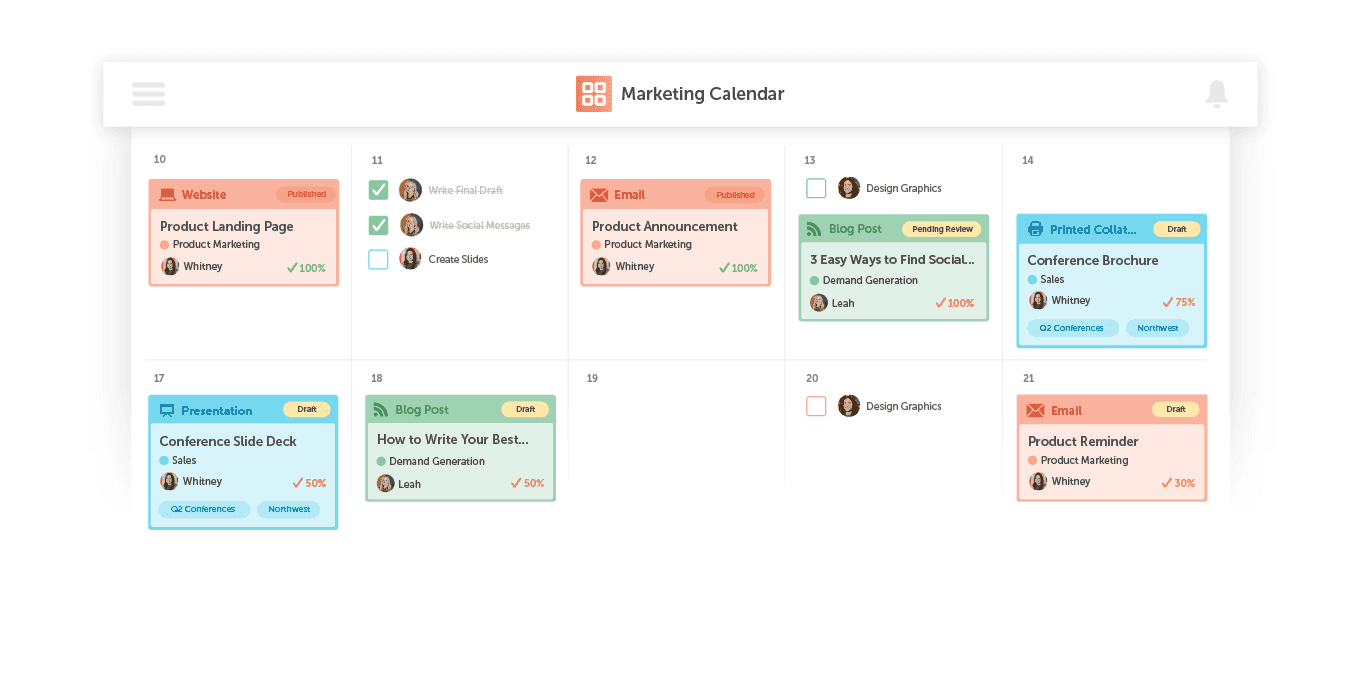The width and height of the screenshot is (1361, 691).
Task: Click Leah's avatar on How to Write Your Best
Action: pyautogui.click(x=385, y=483)
